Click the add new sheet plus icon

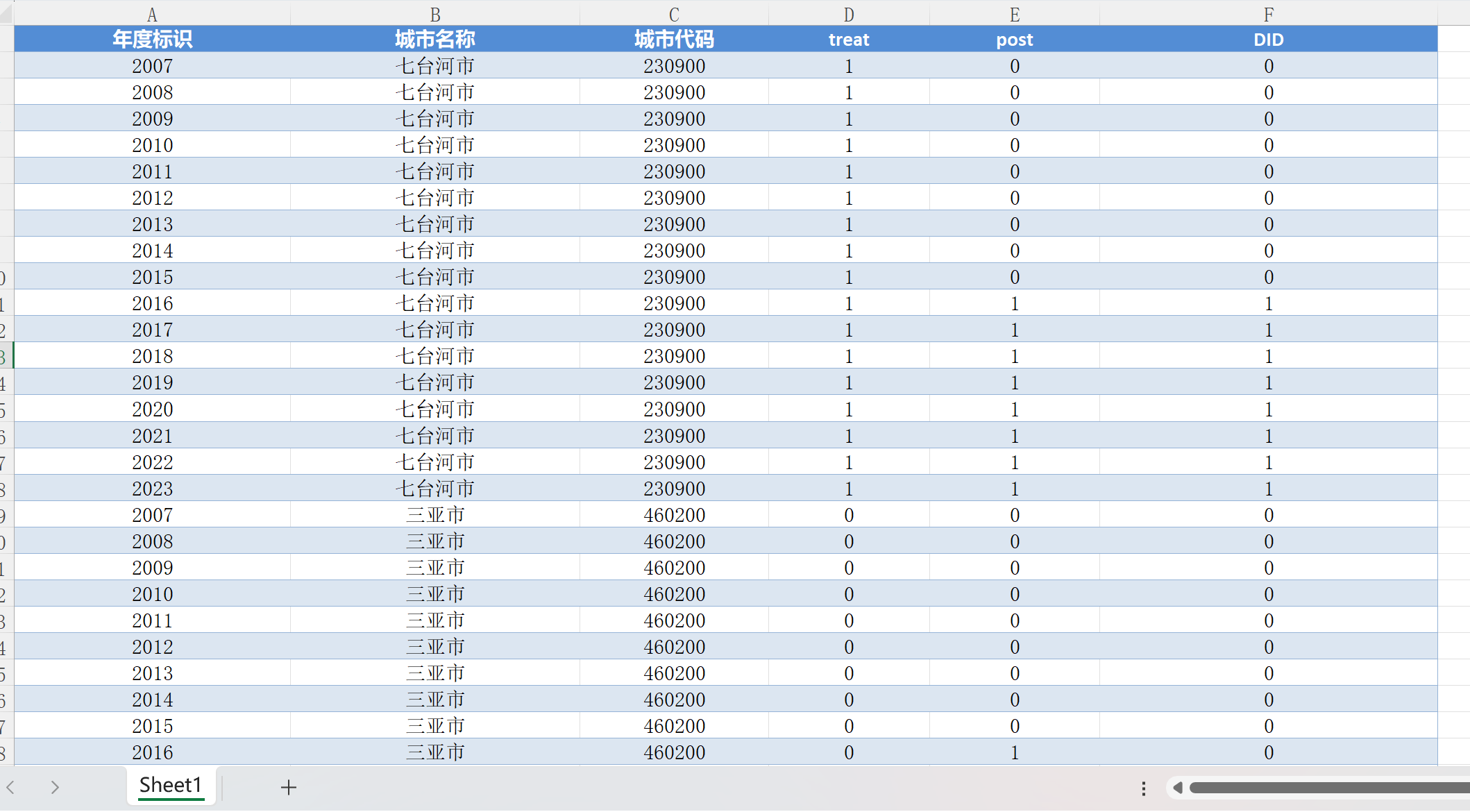[x=289, y=787]
